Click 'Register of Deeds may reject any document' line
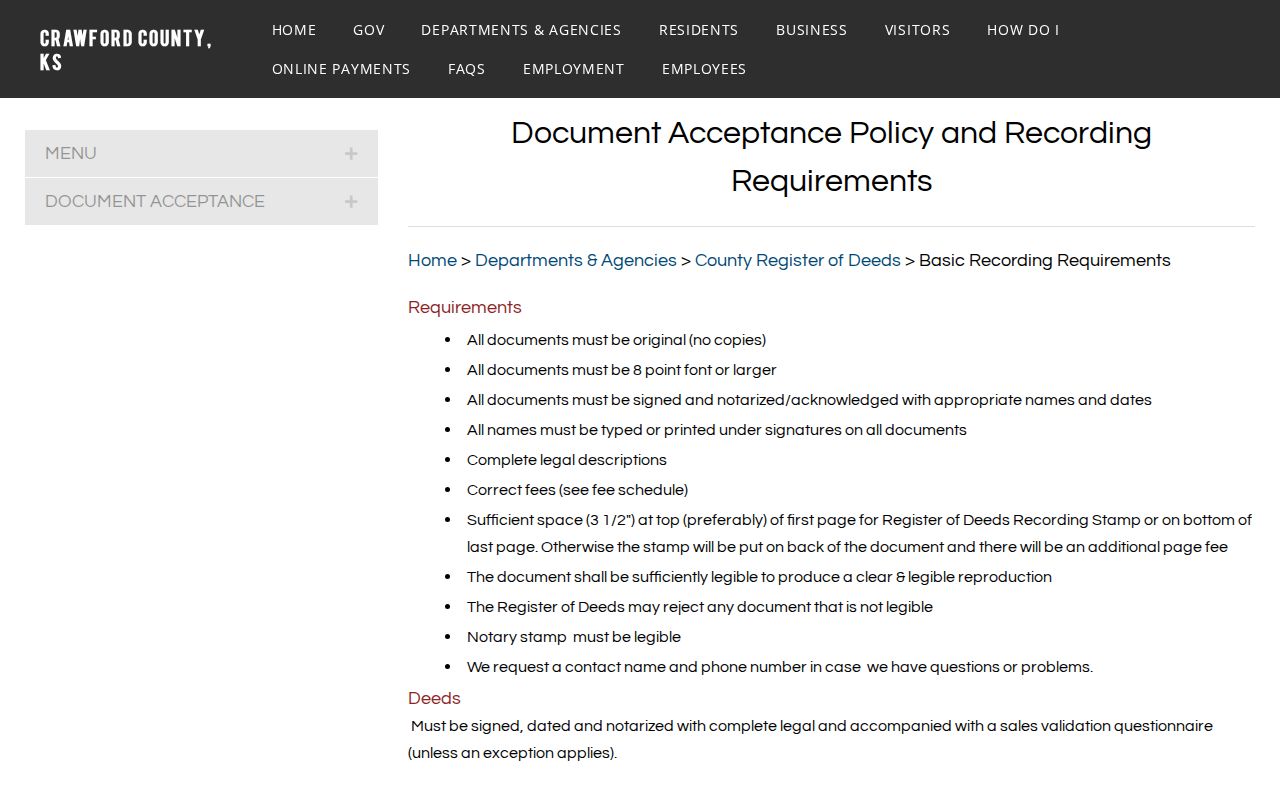Screen dimensions: 1280x800 [x=699, y=607]
